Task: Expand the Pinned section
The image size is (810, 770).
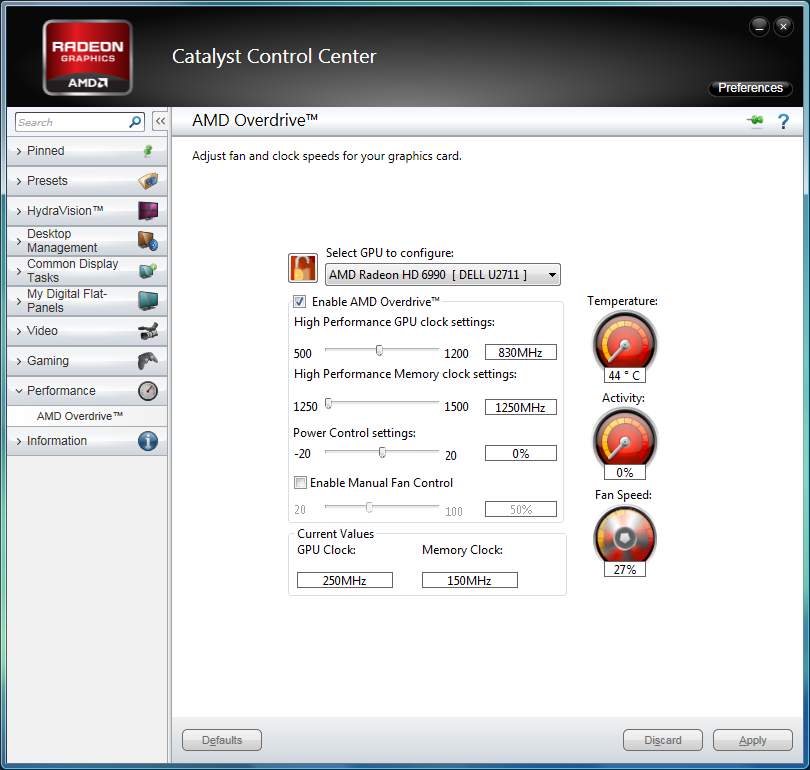Action: 87,151
